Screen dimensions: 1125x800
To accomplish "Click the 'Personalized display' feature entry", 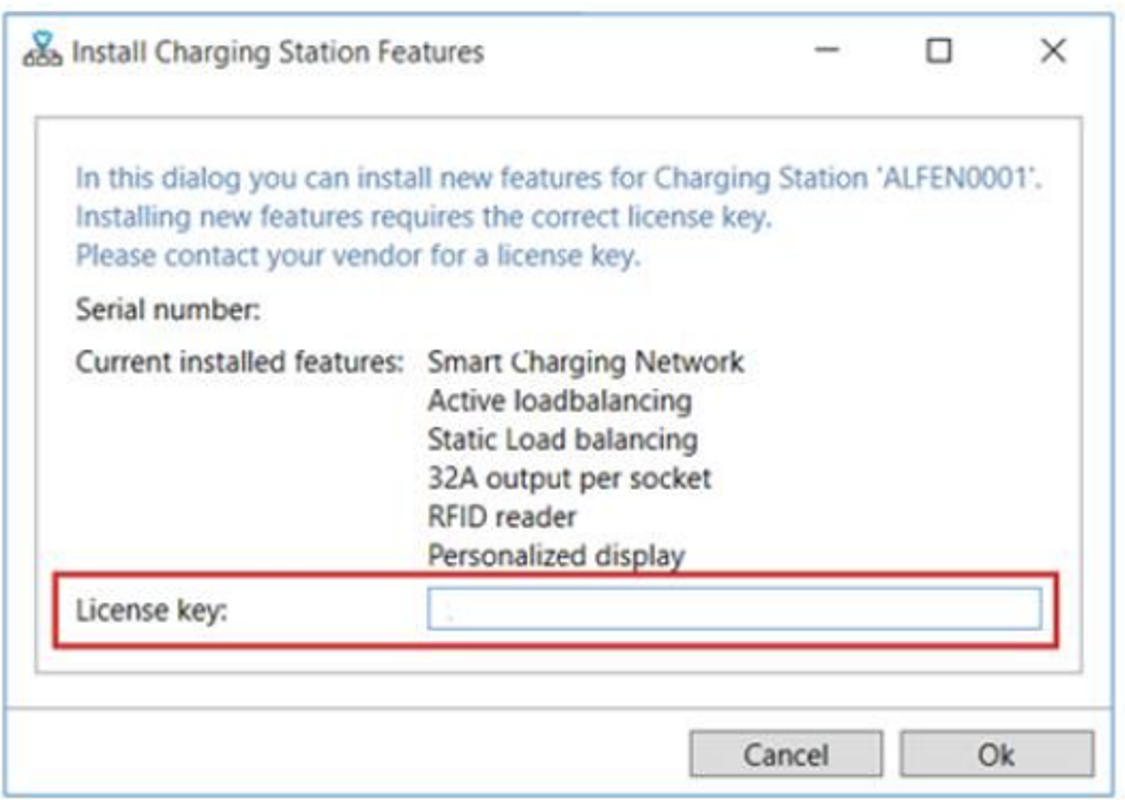I will point(556,555).
